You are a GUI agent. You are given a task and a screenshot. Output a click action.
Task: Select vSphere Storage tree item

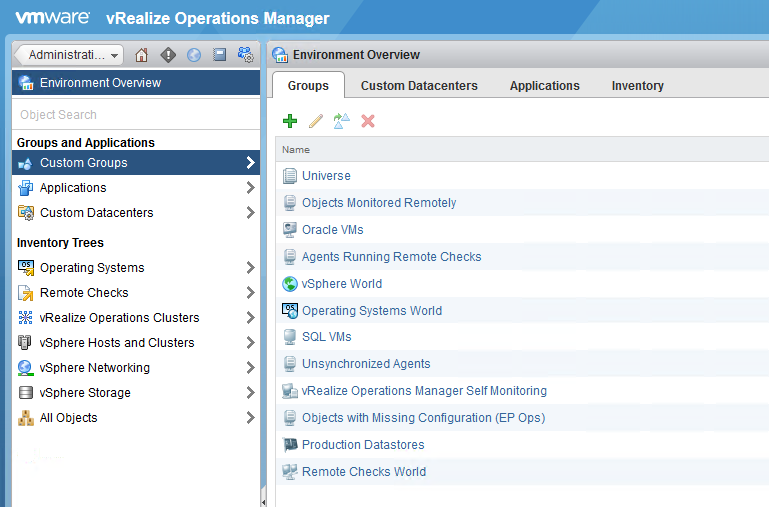pos(136,393)
